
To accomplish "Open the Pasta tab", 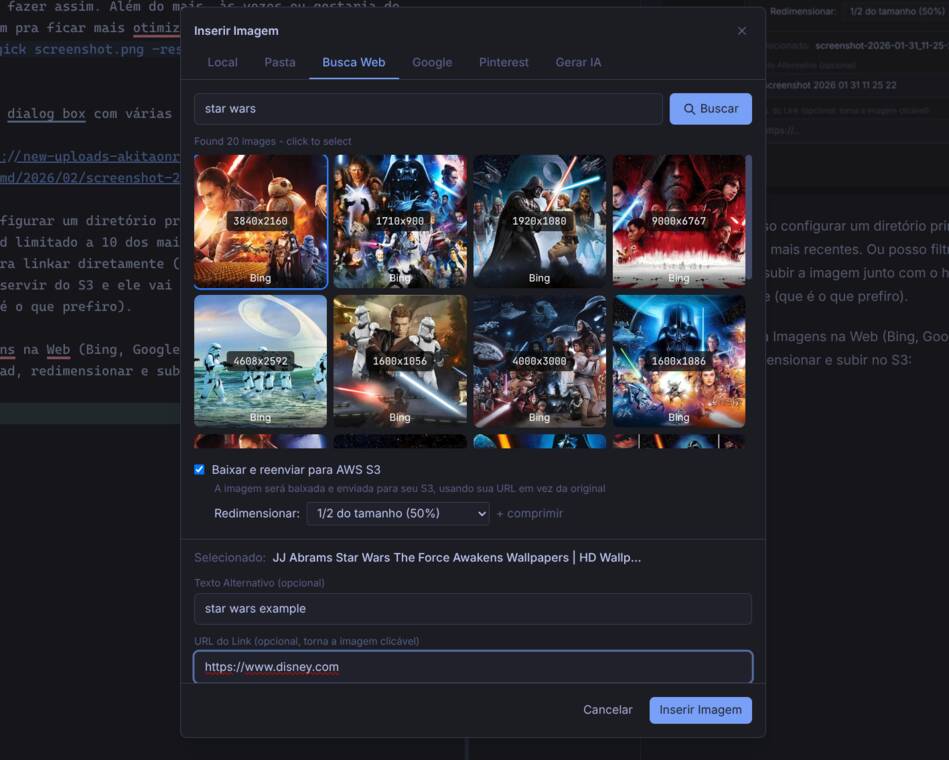I will (x=280, y=62).
